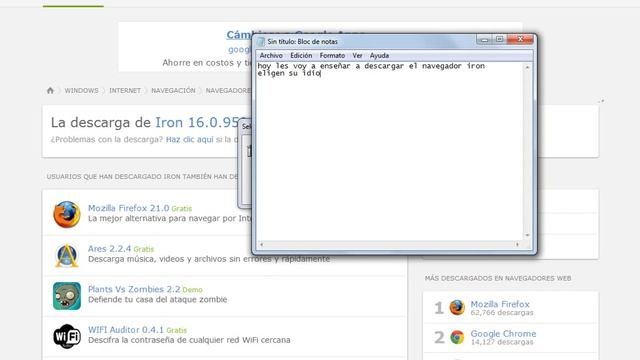Go to NAVEGACIÓN in the breadcrumb
The width and height of the screenshot is (640, 360).
[x=173, y=91]
